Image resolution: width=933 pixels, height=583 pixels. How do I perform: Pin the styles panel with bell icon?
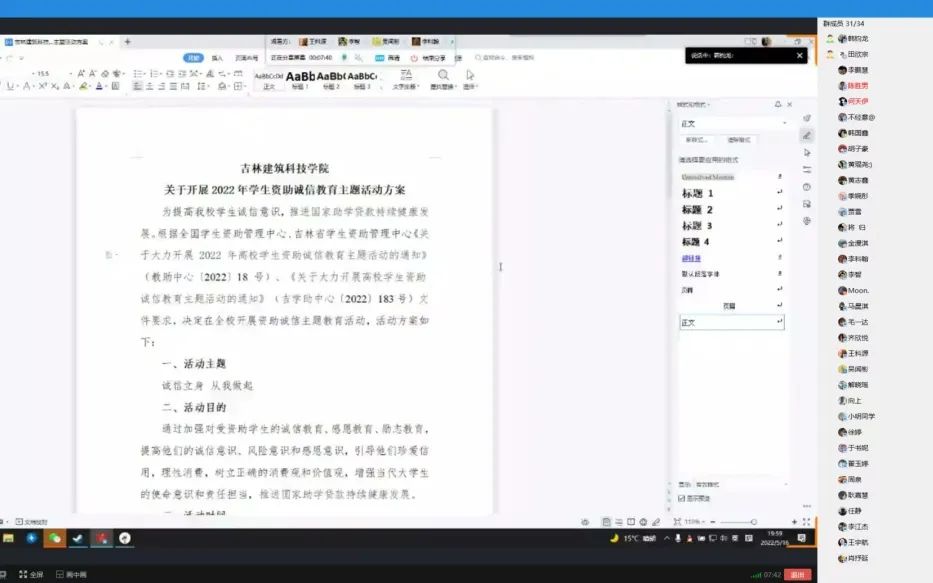[x=777, y=104]
